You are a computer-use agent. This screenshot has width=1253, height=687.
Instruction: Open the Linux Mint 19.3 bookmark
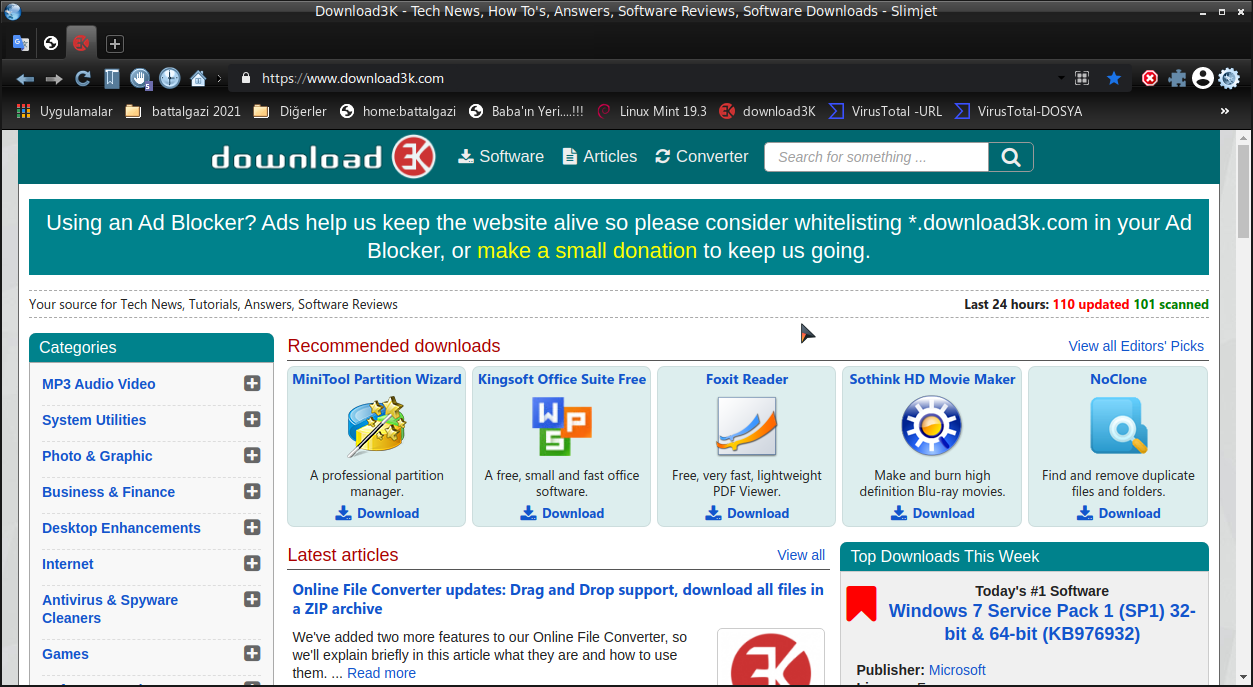coord(652,111)
